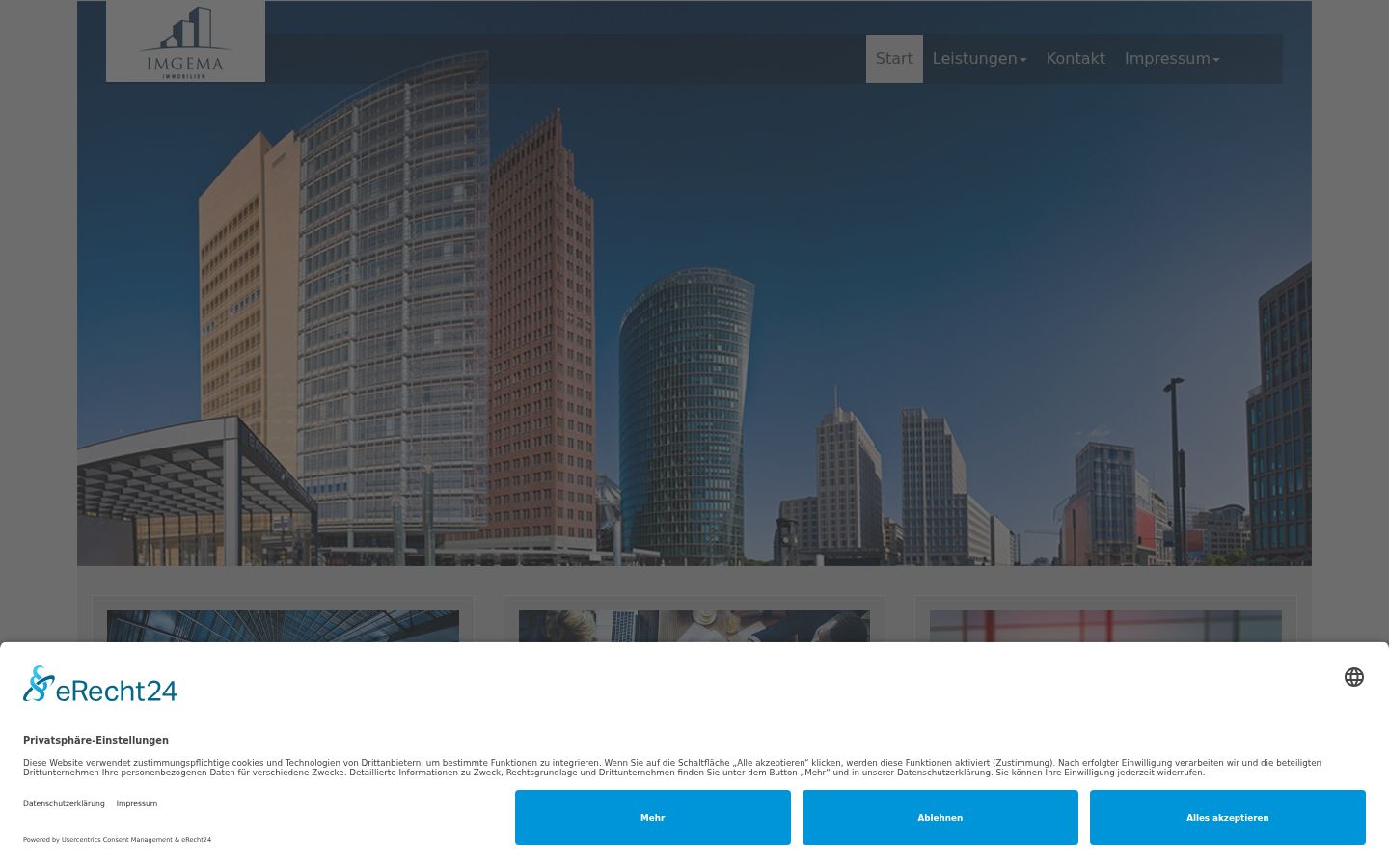Image resolution: width=1389 pixels, height=868 pixels.
Task: Open the Impressum link in consent banner
Action: [137, 803]
